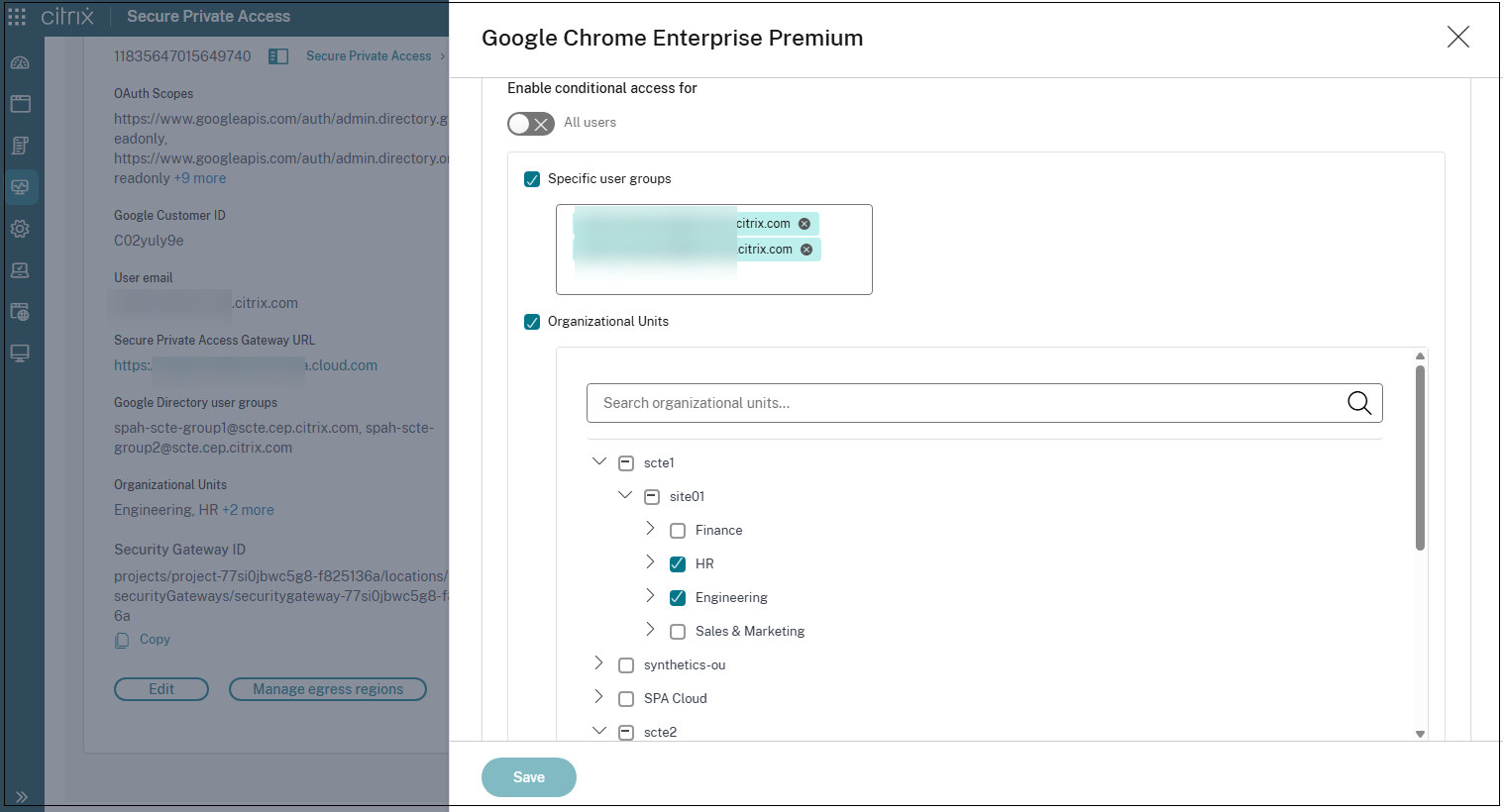This screenshot has height=812, width=1504.
Task: Click the copy icon under Security Gateway ID
Action: (122, 641)
